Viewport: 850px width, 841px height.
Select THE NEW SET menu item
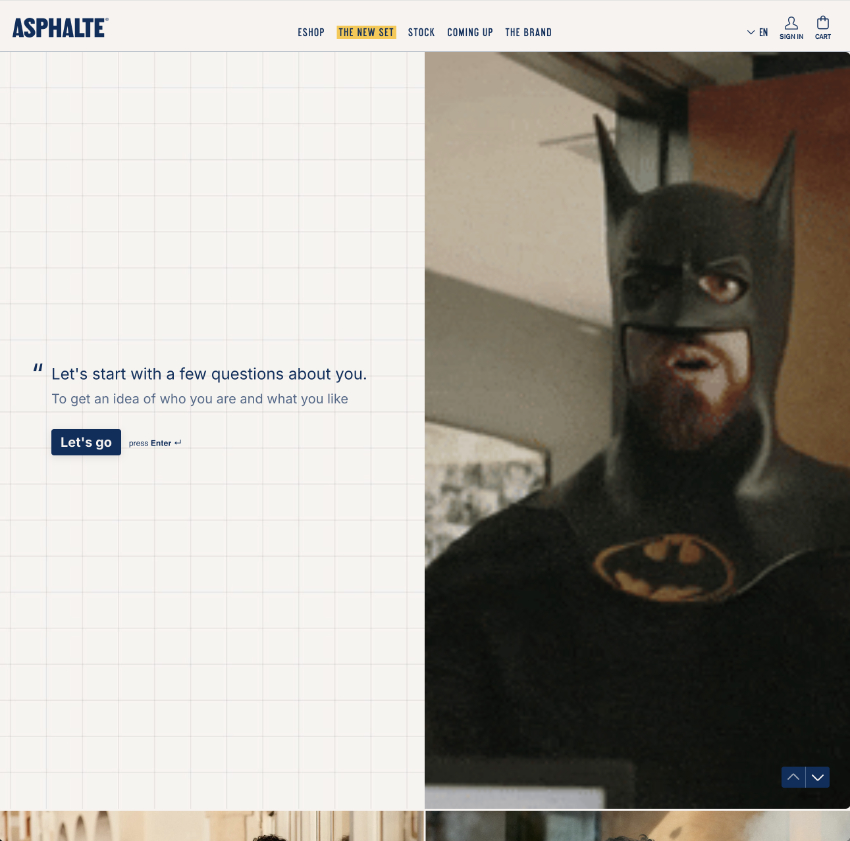pyautogui.click(x=366, y=33)
